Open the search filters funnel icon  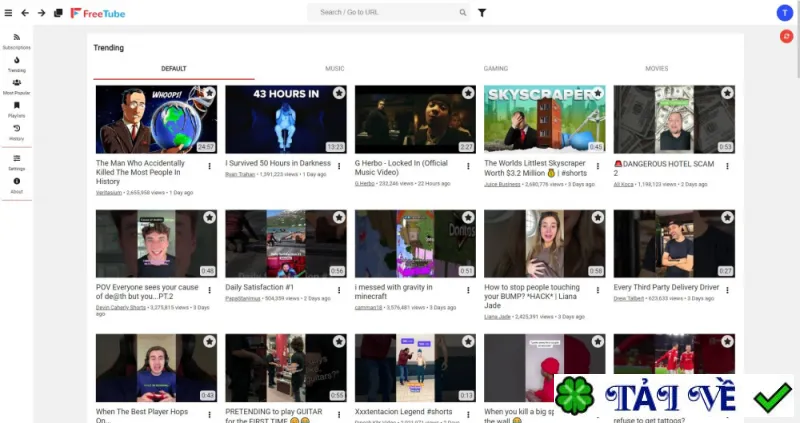point(482,13)
